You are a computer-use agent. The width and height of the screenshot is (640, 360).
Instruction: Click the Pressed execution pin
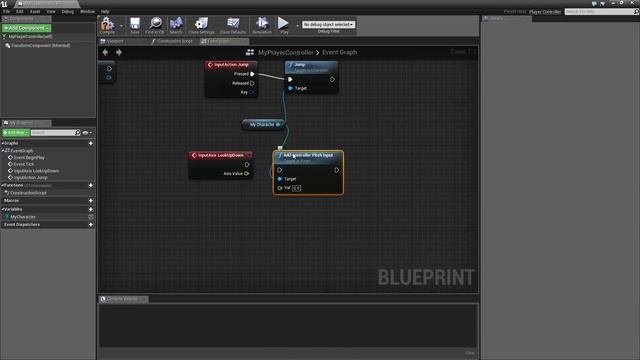(252, 74)
